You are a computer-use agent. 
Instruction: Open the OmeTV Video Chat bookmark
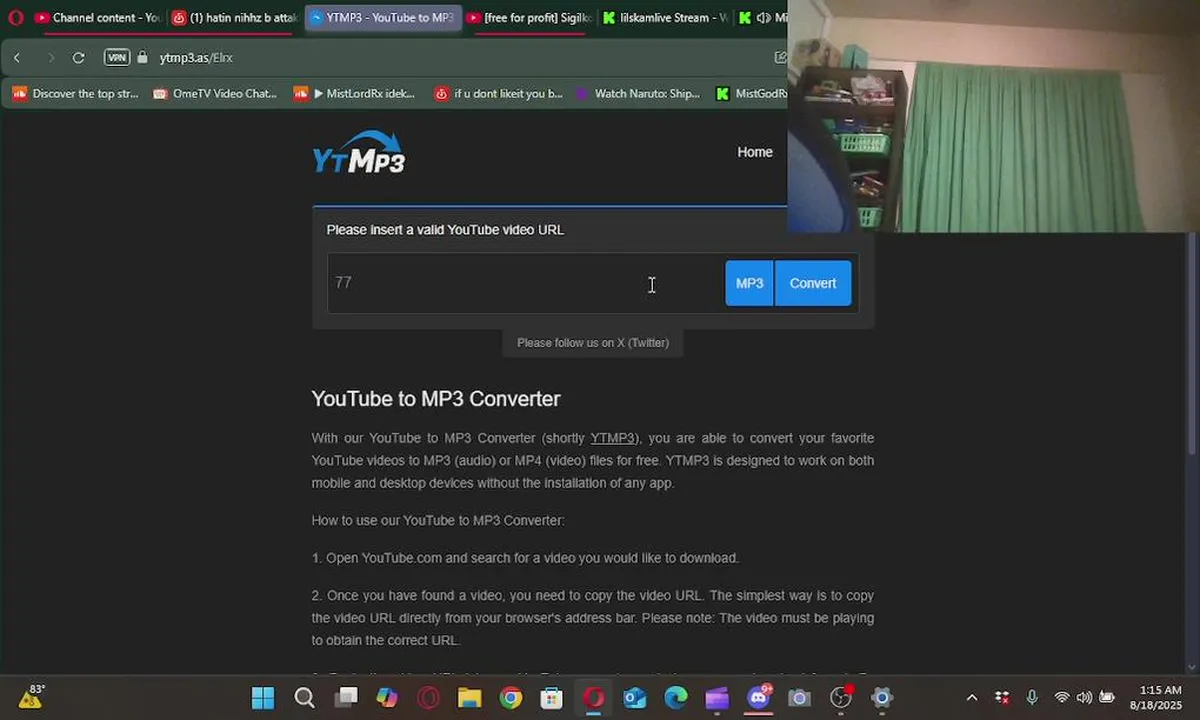[x=215, y=94]
